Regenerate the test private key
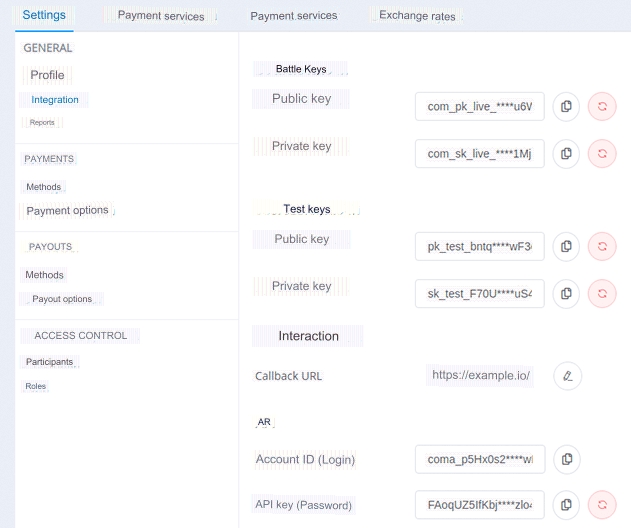The height and width of the screenshot is (528, 631). point(602,293)
